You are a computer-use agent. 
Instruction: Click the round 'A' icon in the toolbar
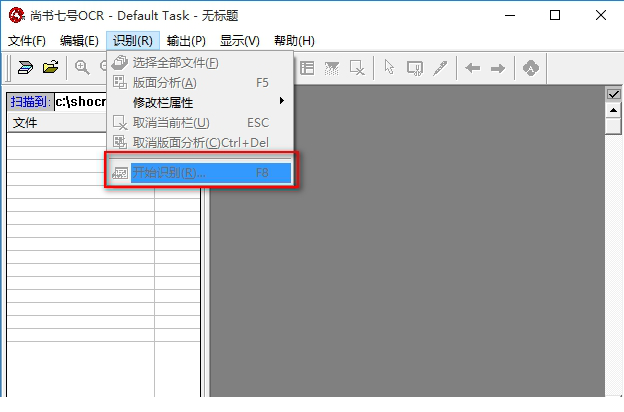[530, 68]
